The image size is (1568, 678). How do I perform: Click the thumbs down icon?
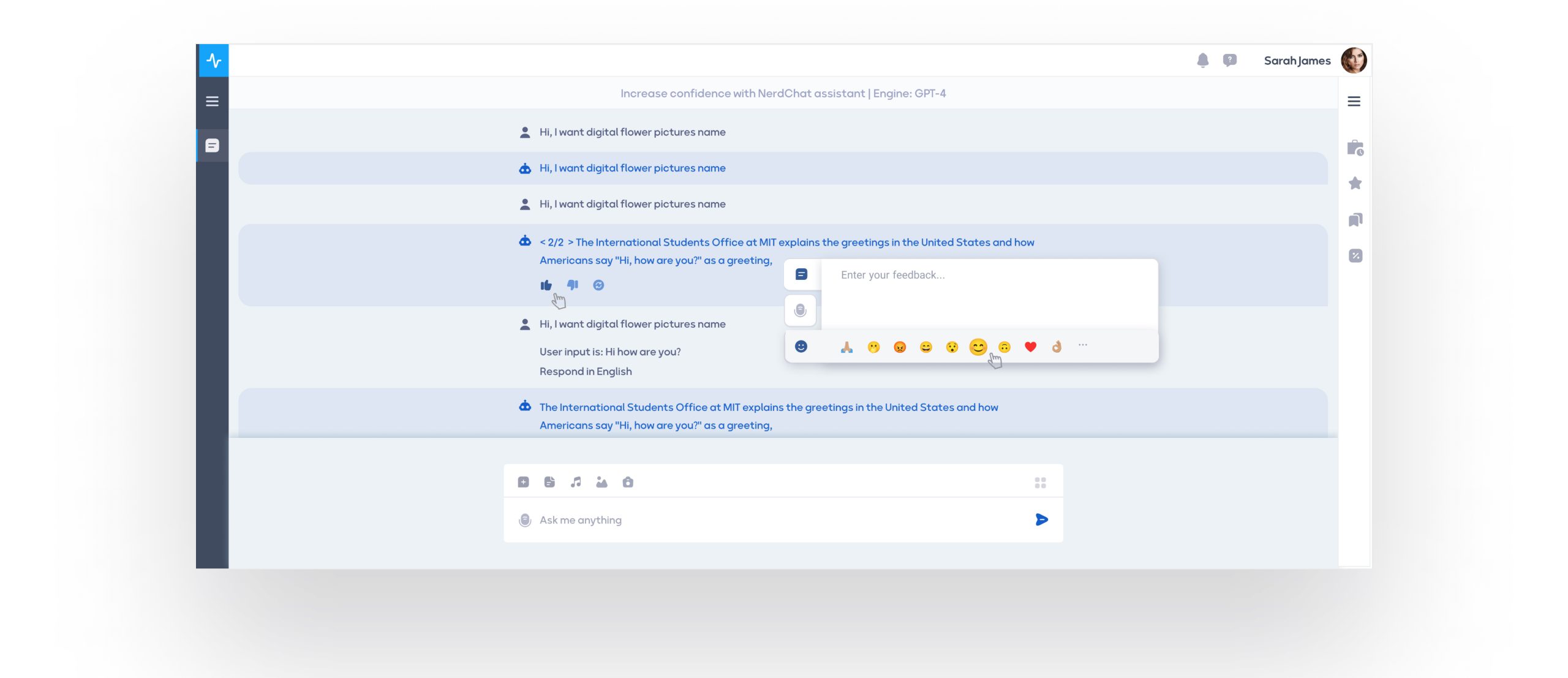coord(573,285)
